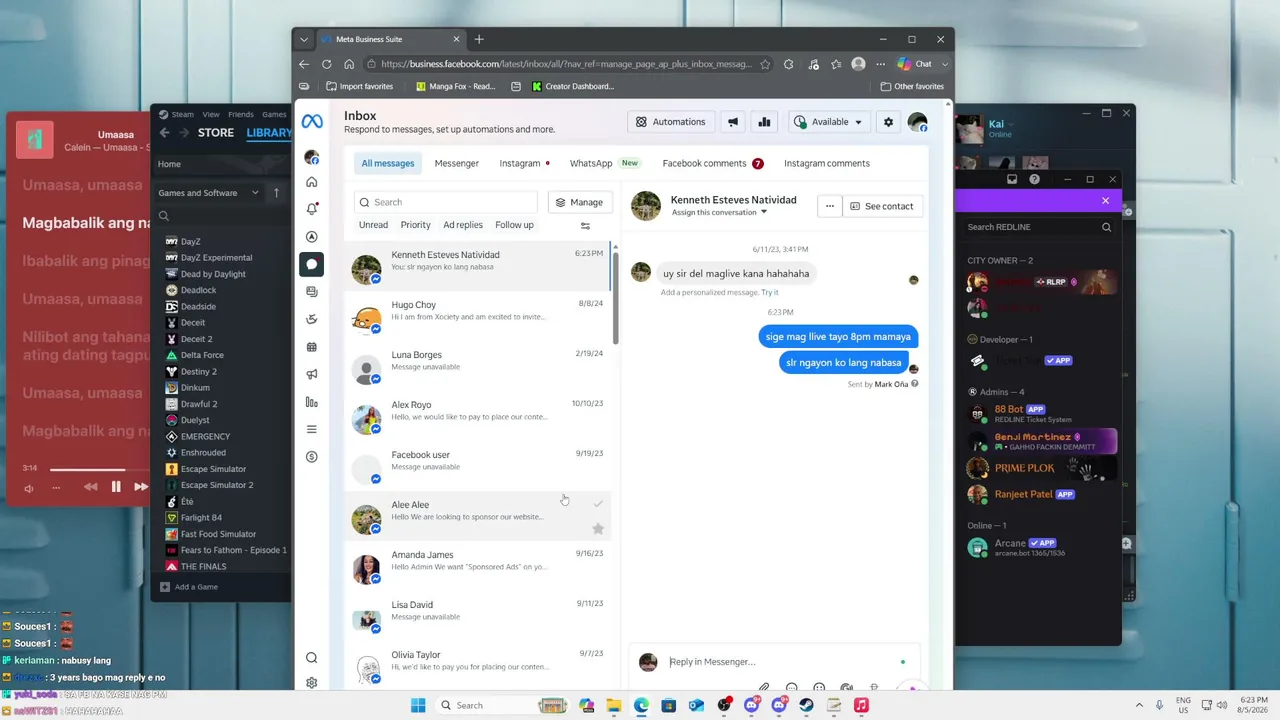Filter conversations by Priority

[x=416, y=225]
